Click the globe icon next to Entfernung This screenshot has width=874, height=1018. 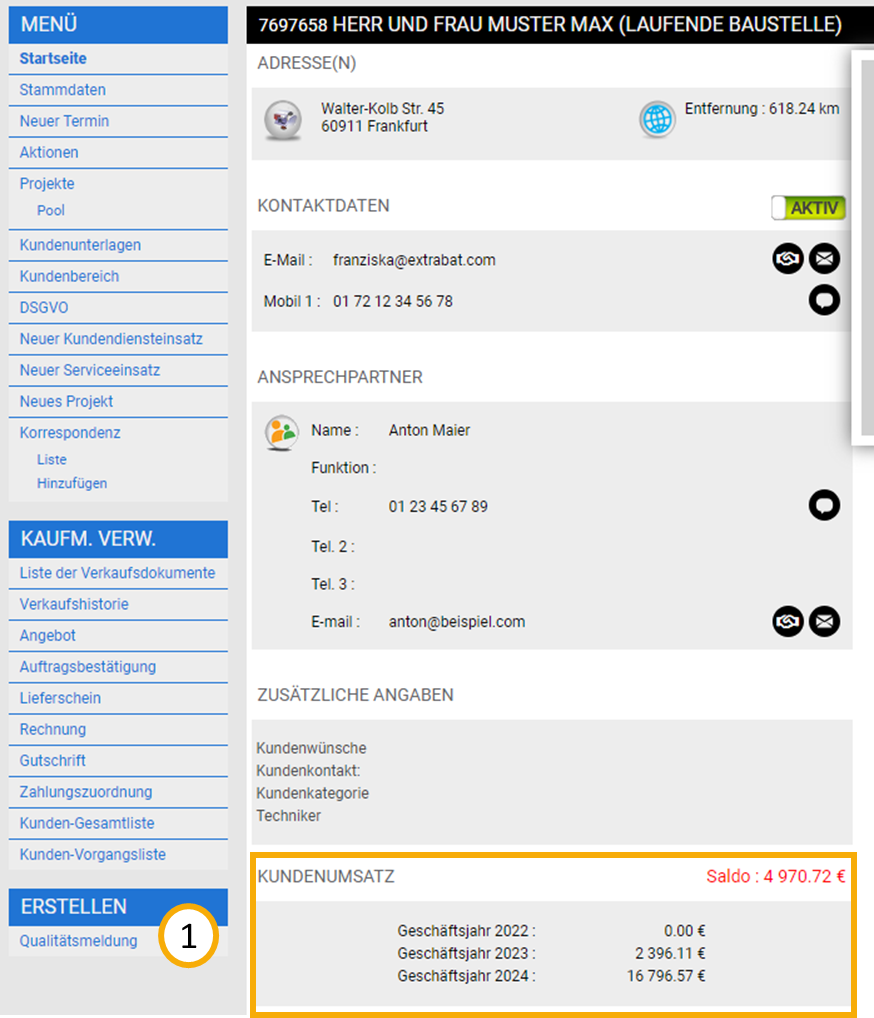(657, 119)
